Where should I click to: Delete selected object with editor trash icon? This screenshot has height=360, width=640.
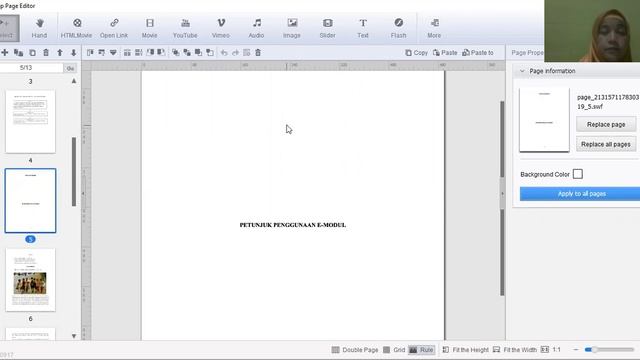(x=258, y=53)
